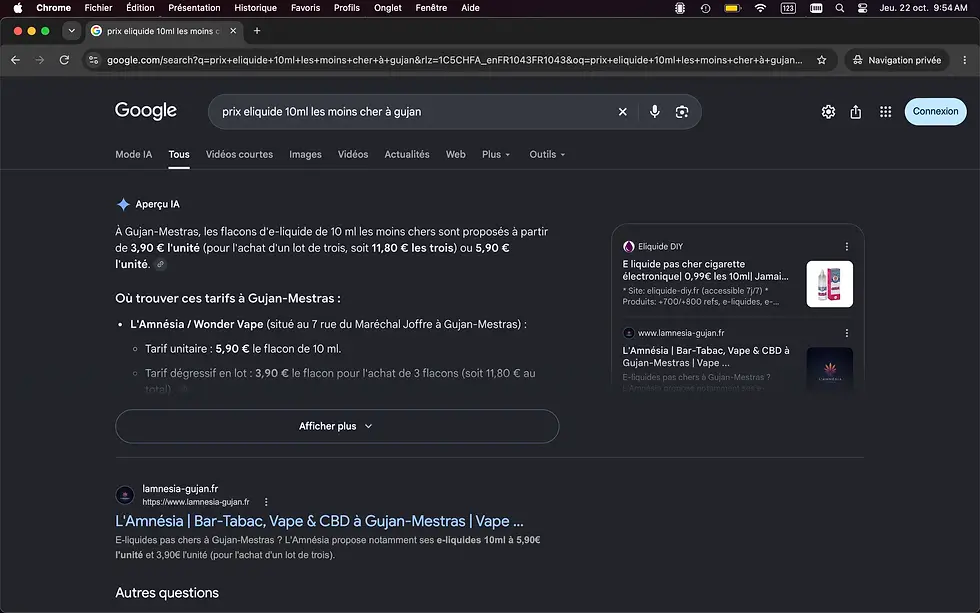
Task: Click the Connexion button
Action: 936,111
